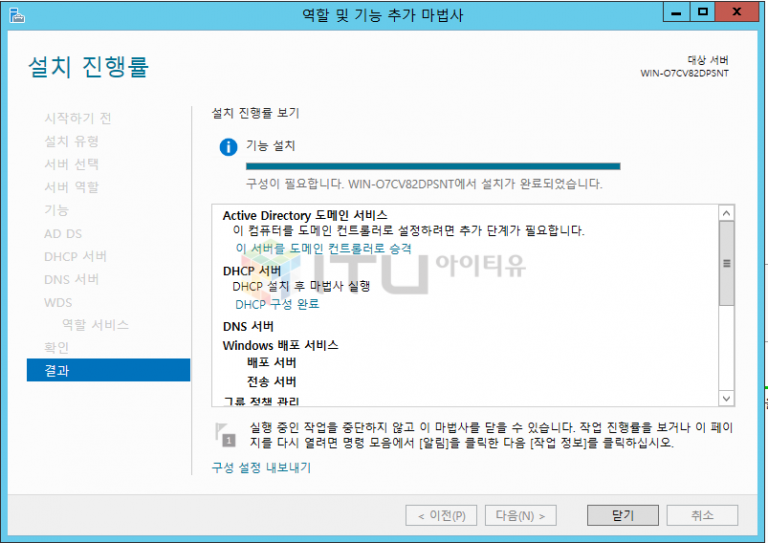Viewport: 768px width, 543px height.
Task: Click the '구성 설정 내보내기' link
Action: pos(261,467)
